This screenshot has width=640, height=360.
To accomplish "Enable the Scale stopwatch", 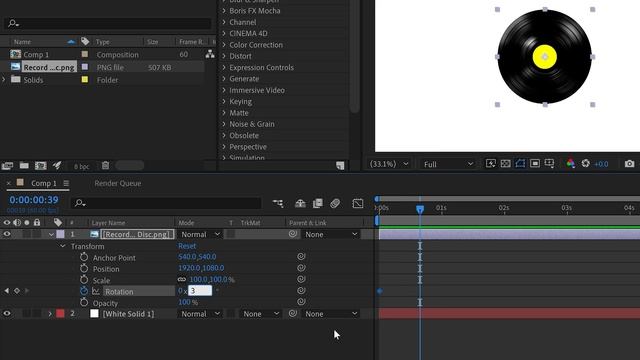I will [x=84, y=280].
